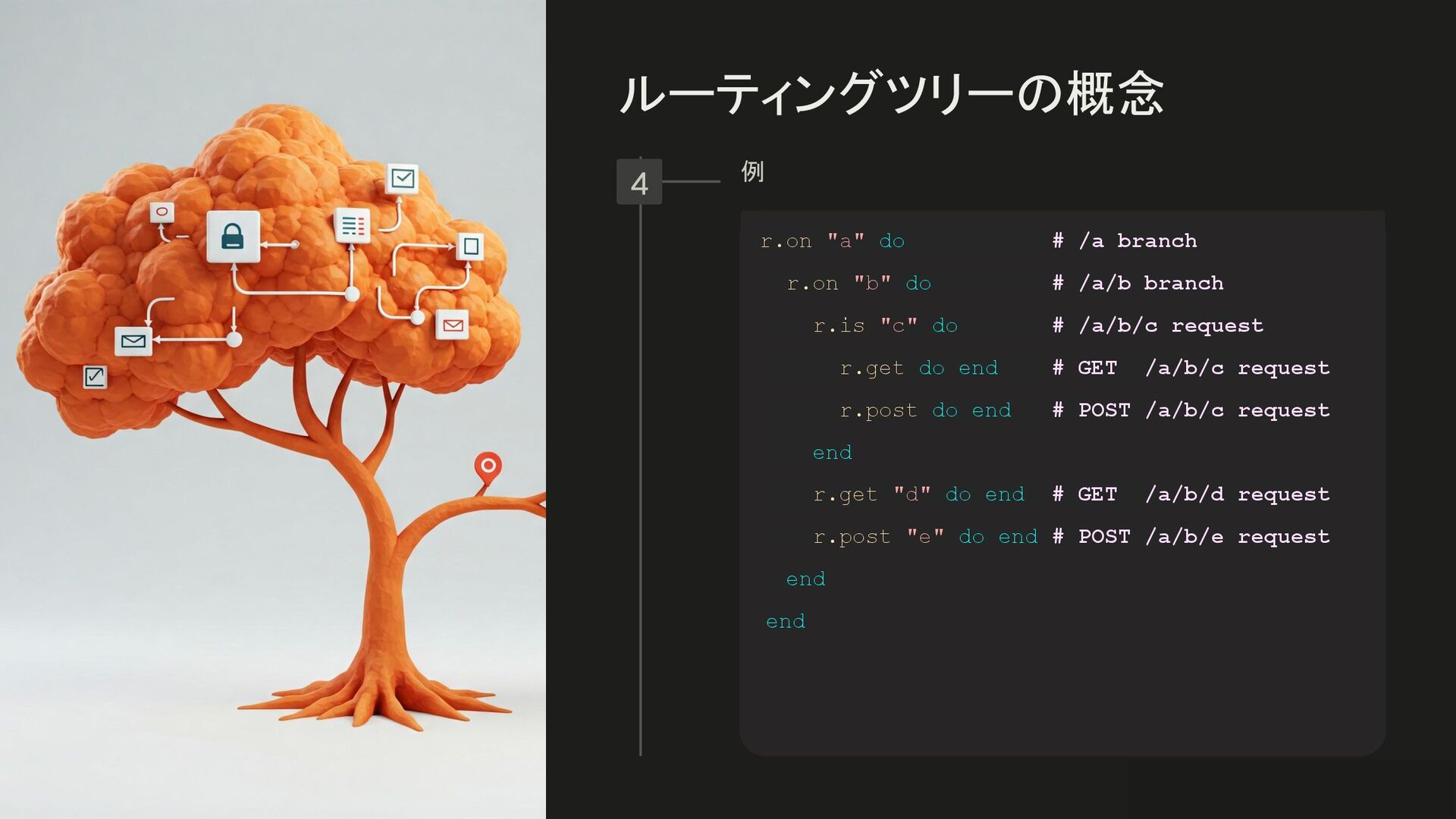
Task: Click the document list icon on tree
Action: pos(353,225)
